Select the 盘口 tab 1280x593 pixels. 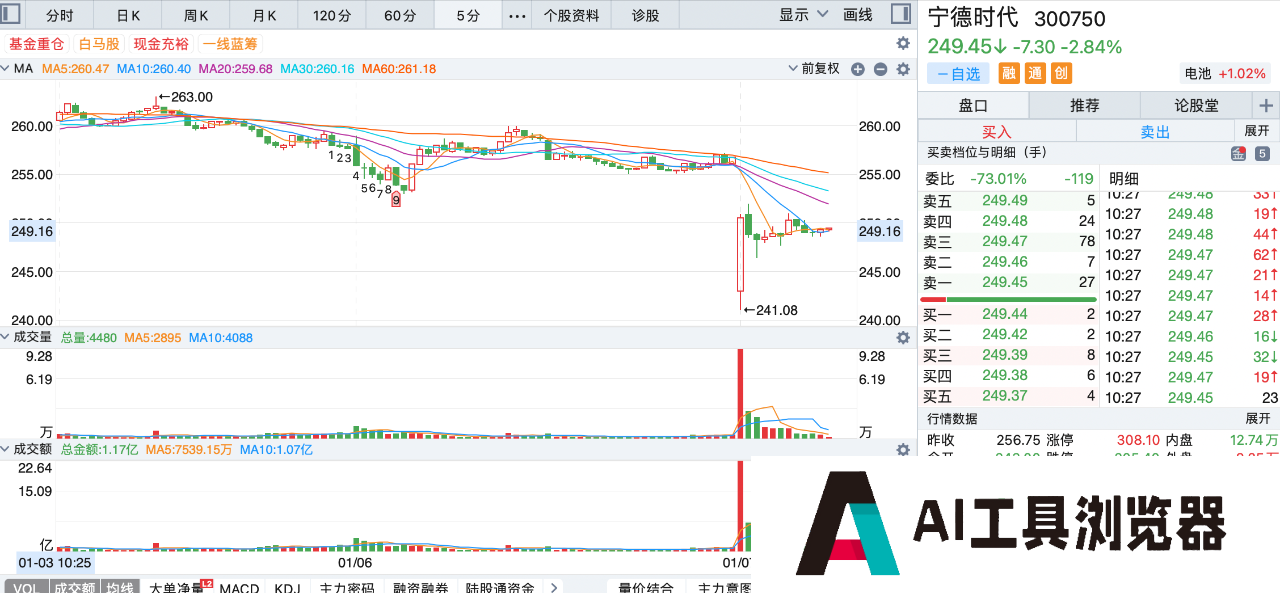(x=973, y=105)
